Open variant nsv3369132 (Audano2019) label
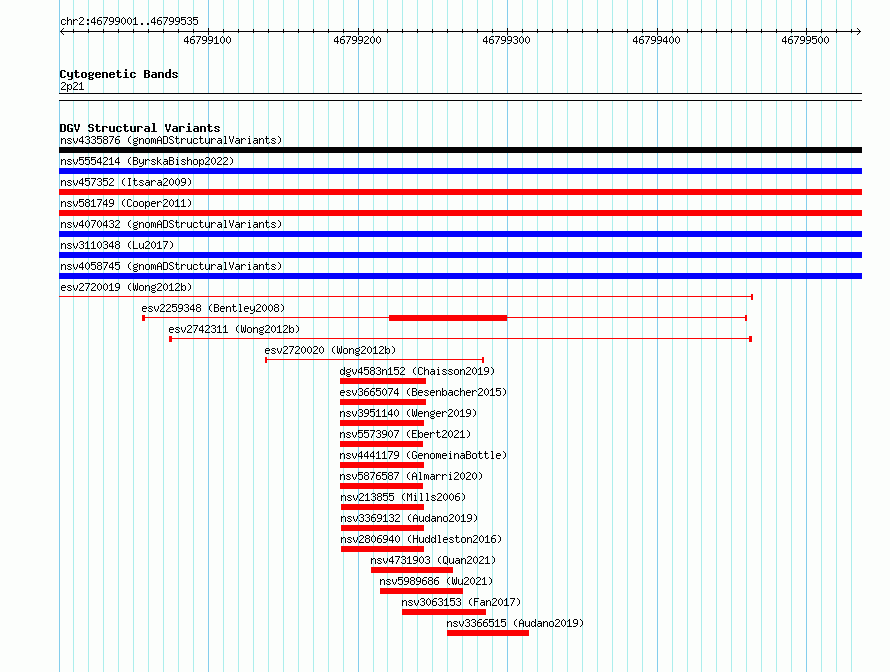The image size is (890, 672). (x=409, y=518)
